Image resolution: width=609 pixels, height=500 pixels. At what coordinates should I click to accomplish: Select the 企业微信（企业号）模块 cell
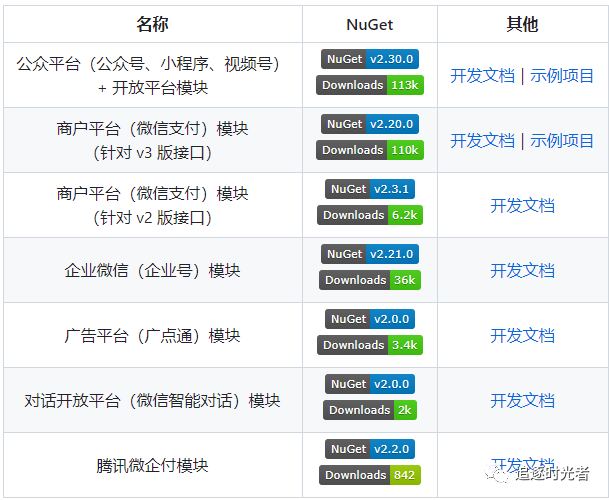(x=153, y=270)
